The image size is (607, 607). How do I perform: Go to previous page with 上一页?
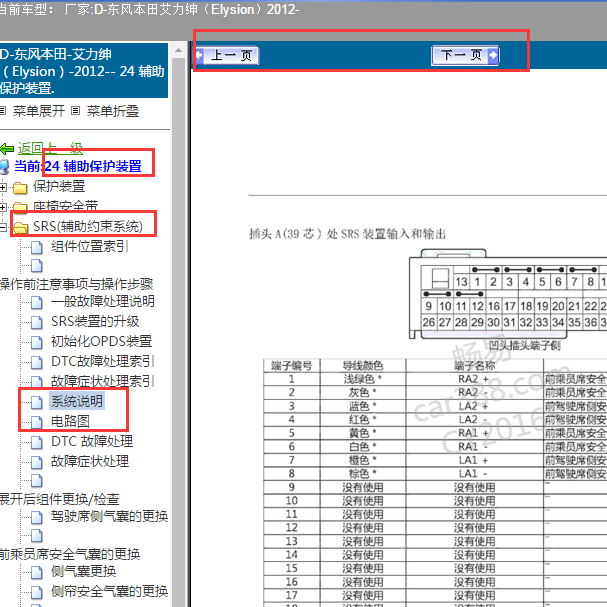(229, 56)
